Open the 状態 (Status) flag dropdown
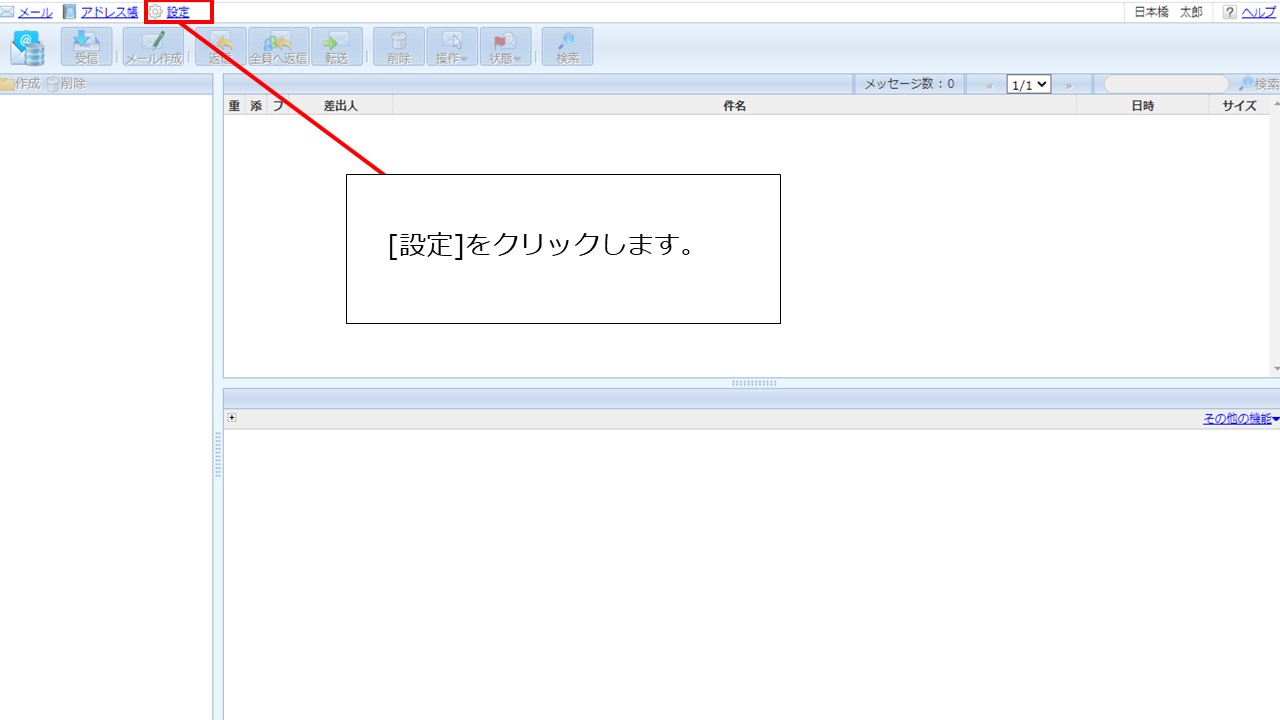 (506, 47)
